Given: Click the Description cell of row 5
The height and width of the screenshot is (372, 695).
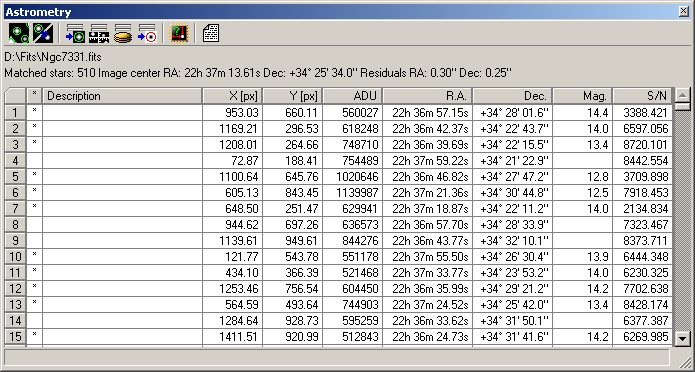Looking at the screenshot, I should pos(122,176).
